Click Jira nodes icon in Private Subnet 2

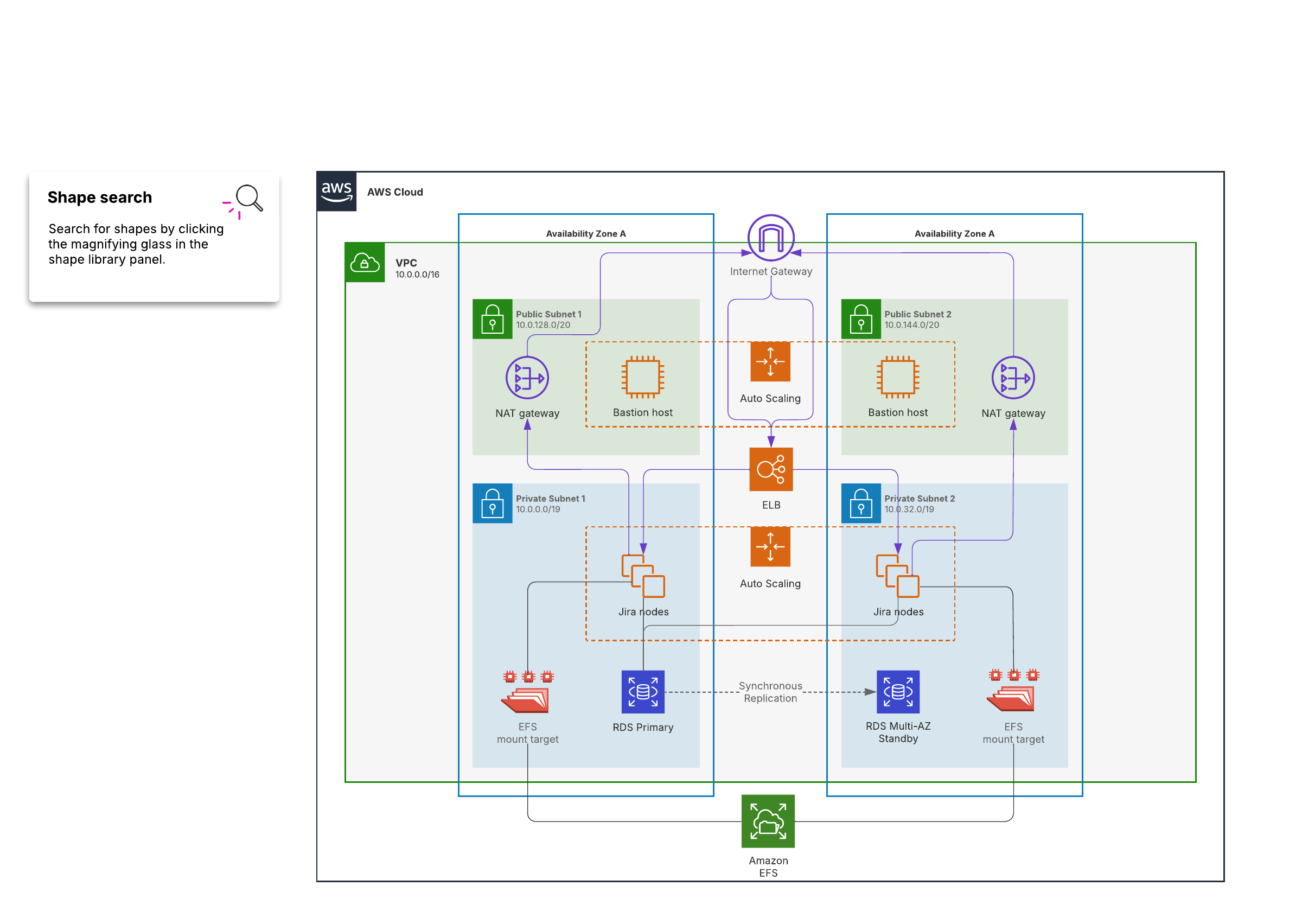(x=898, y=576)
